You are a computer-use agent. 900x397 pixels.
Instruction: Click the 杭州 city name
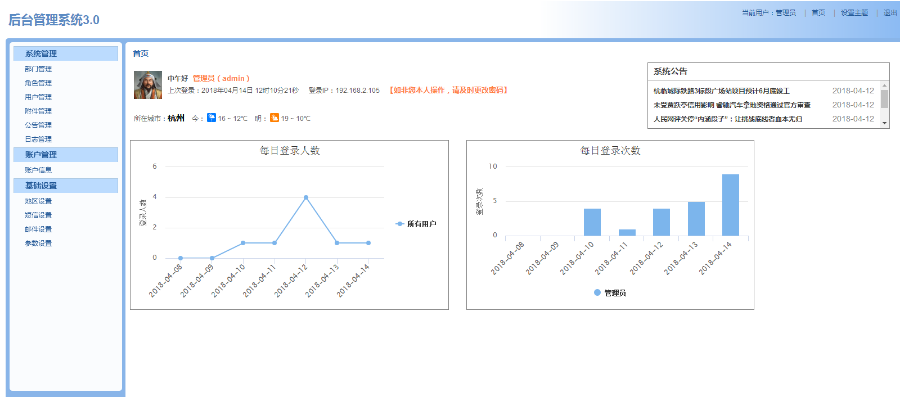[176, 118]
